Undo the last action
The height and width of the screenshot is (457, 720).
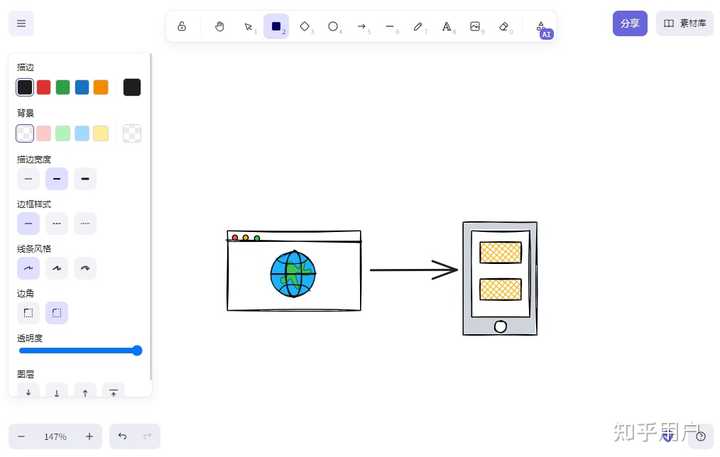[x=122, y=436]
